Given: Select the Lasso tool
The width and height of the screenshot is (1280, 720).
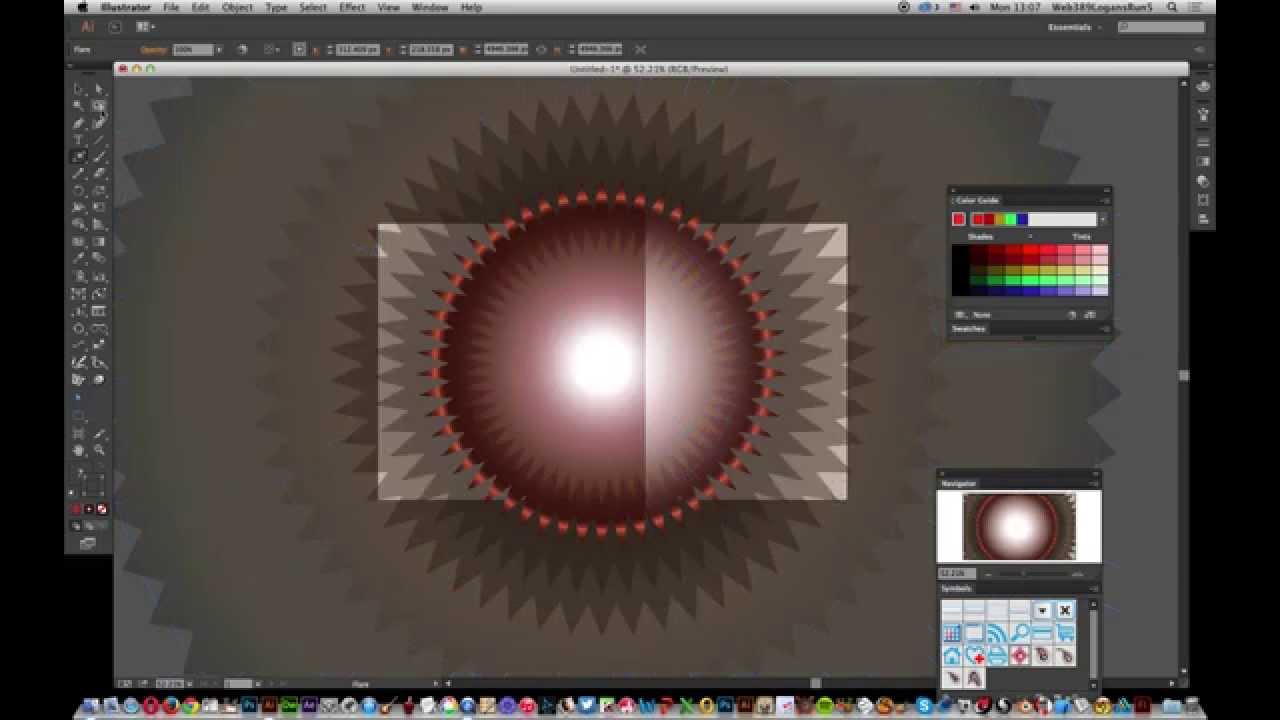Looking at the screenshot, I should pos(99,106).
